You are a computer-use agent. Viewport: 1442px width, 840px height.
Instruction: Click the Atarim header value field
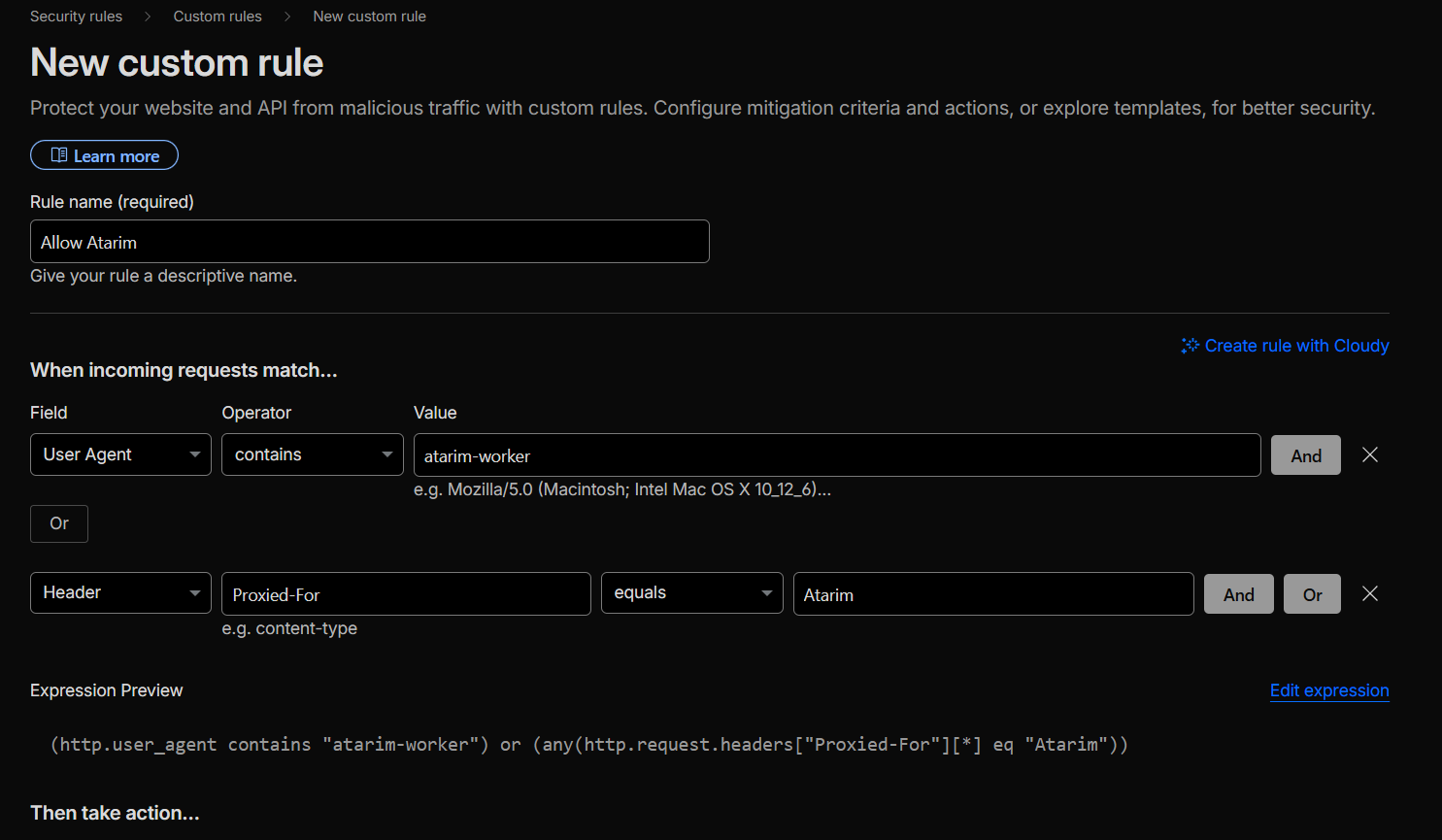tap(992, 594)
